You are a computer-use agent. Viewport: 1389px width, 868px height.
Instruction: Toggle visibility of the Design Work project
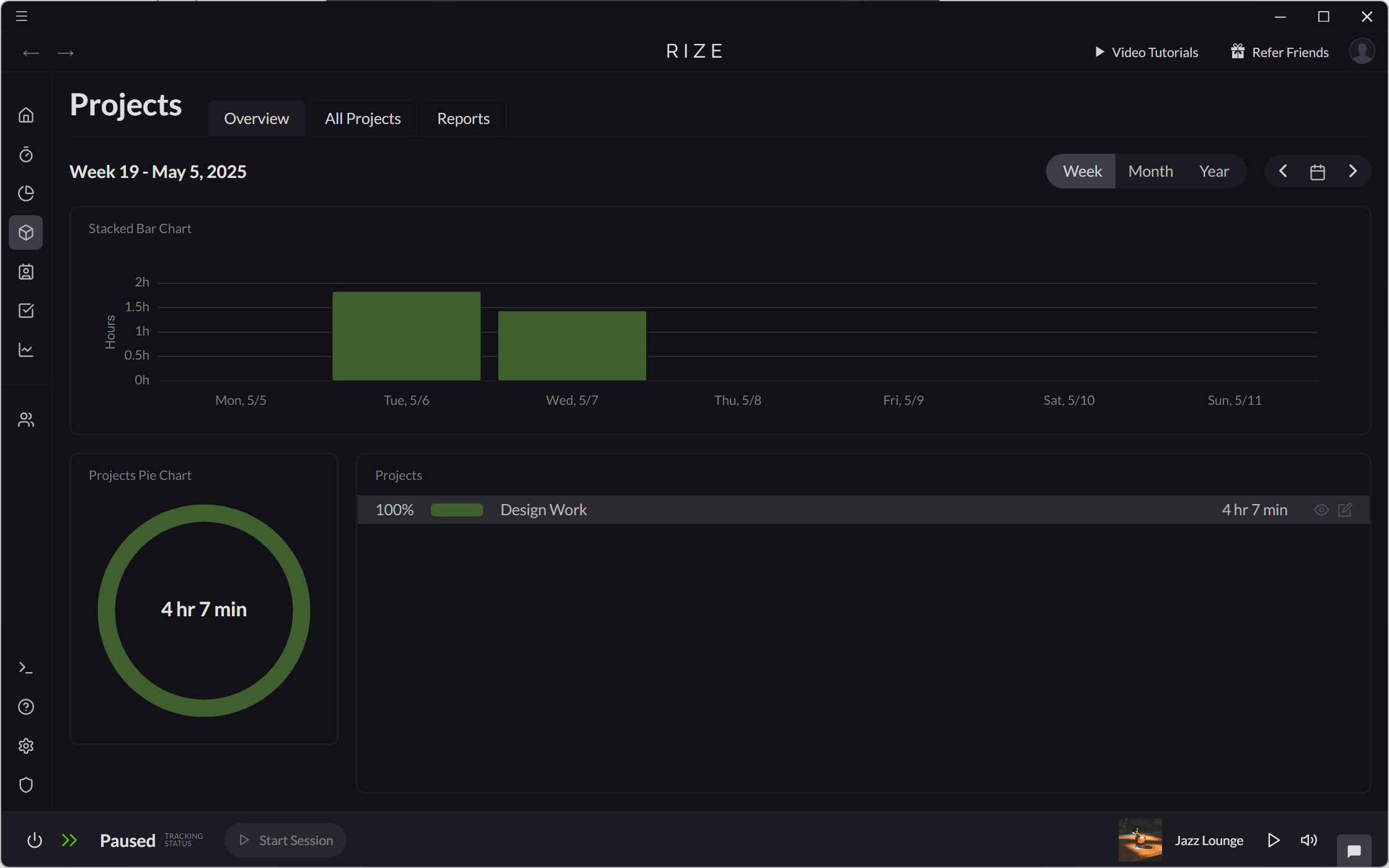(1321, 509)
